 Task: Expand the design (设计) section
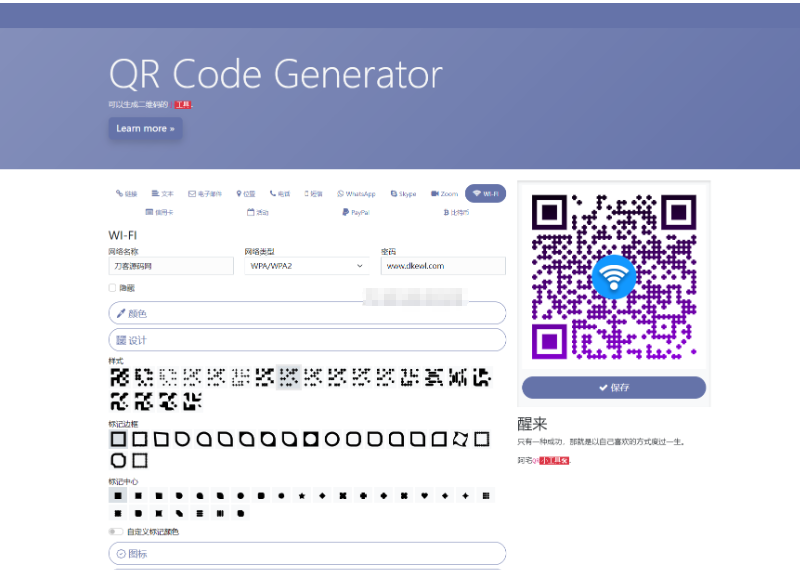pos(307,340)
